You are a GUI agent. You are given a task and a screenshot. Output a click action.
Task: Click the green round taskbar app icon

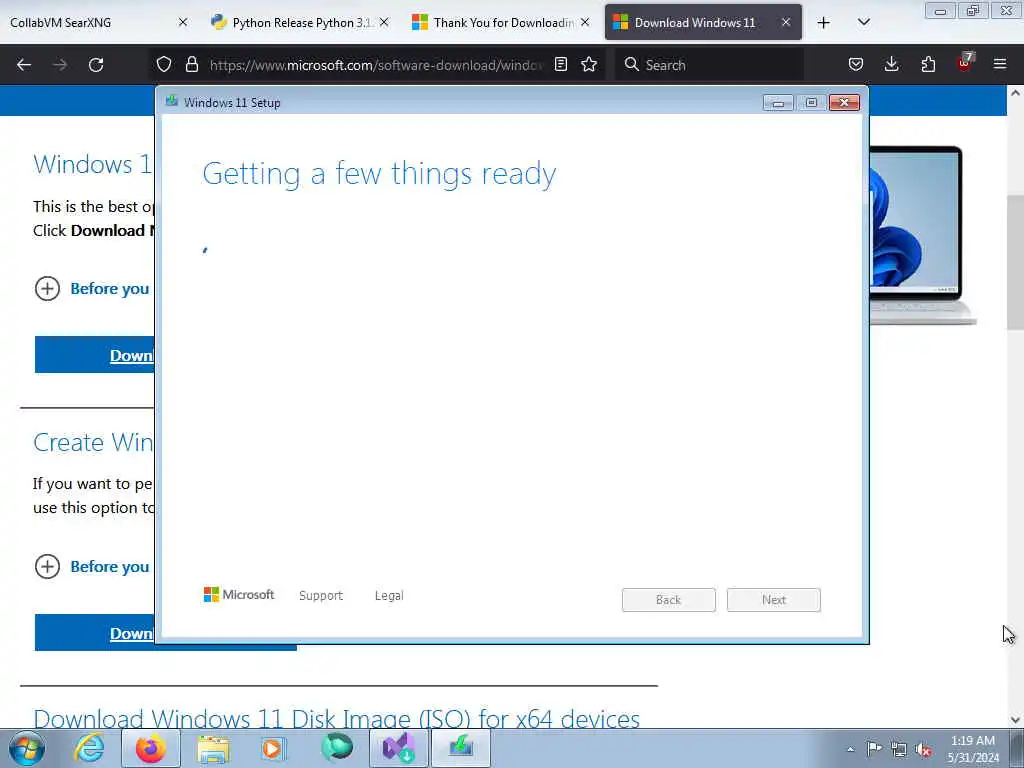337,747
